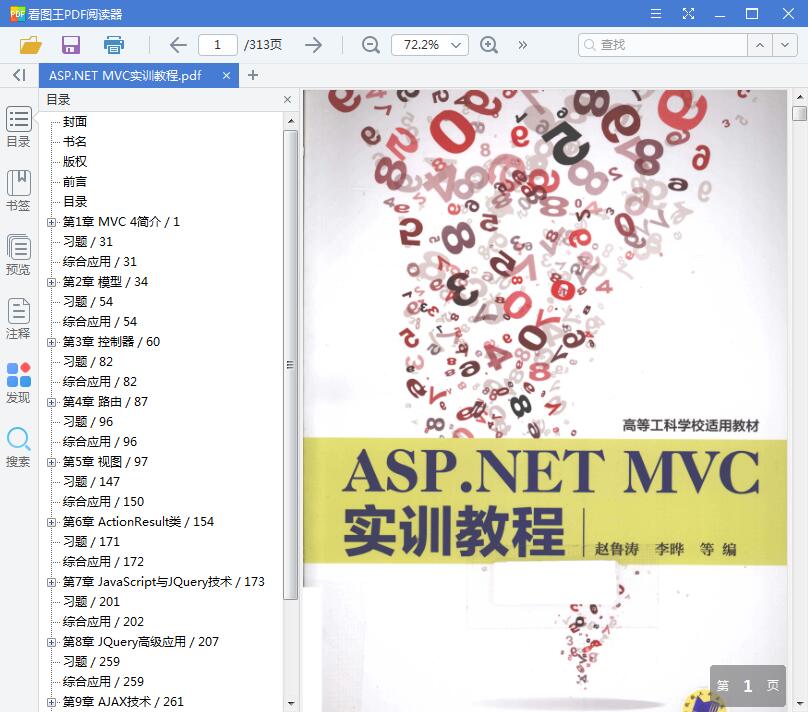Open 综合应用 / 150 outline entry
Image resolution: width=808 pixels, height=712 pixels.
pyautogui.click(x=104, y=502)
